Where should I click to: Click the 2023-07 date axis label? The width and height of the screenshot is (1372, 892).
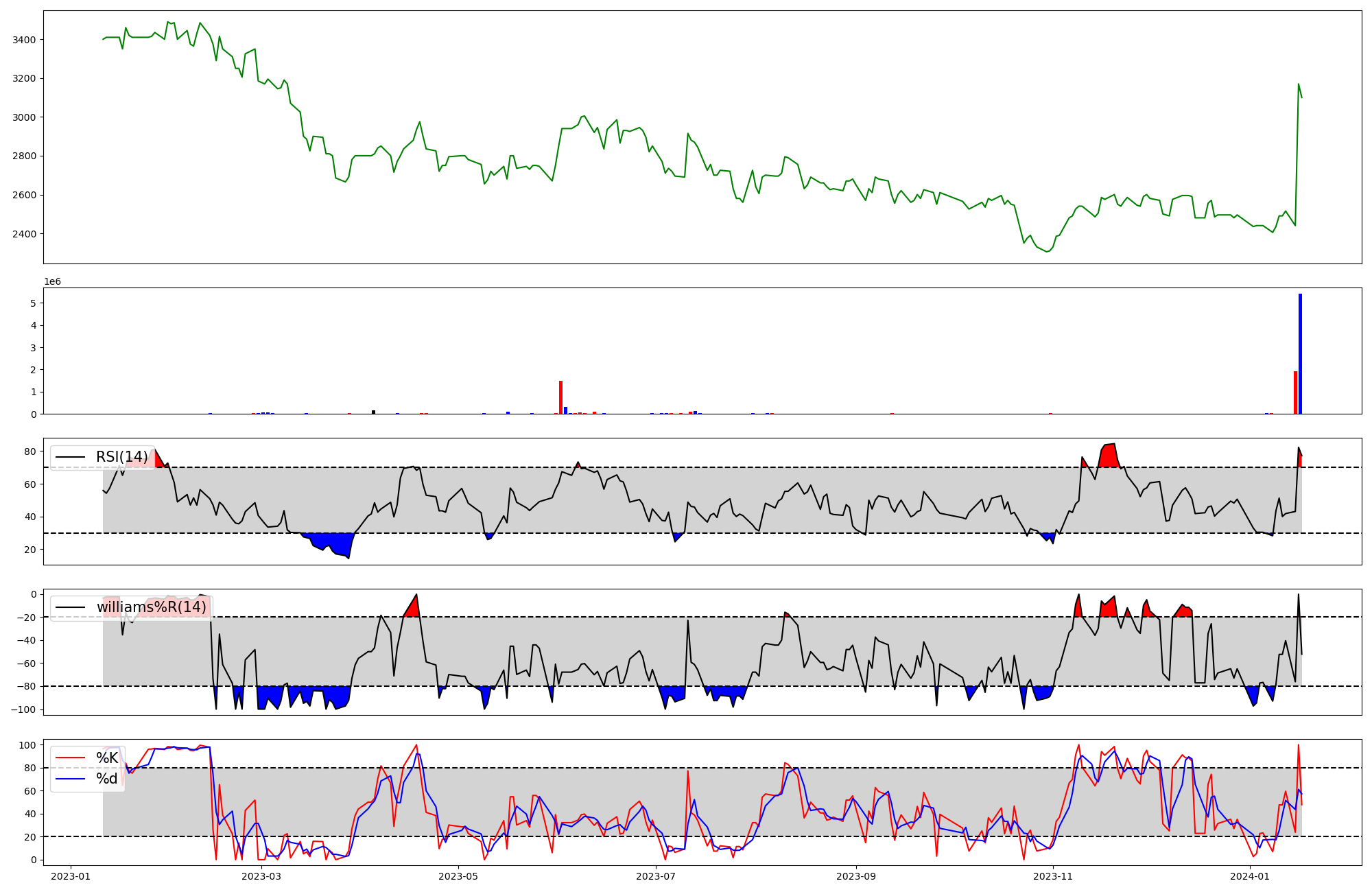656,876
